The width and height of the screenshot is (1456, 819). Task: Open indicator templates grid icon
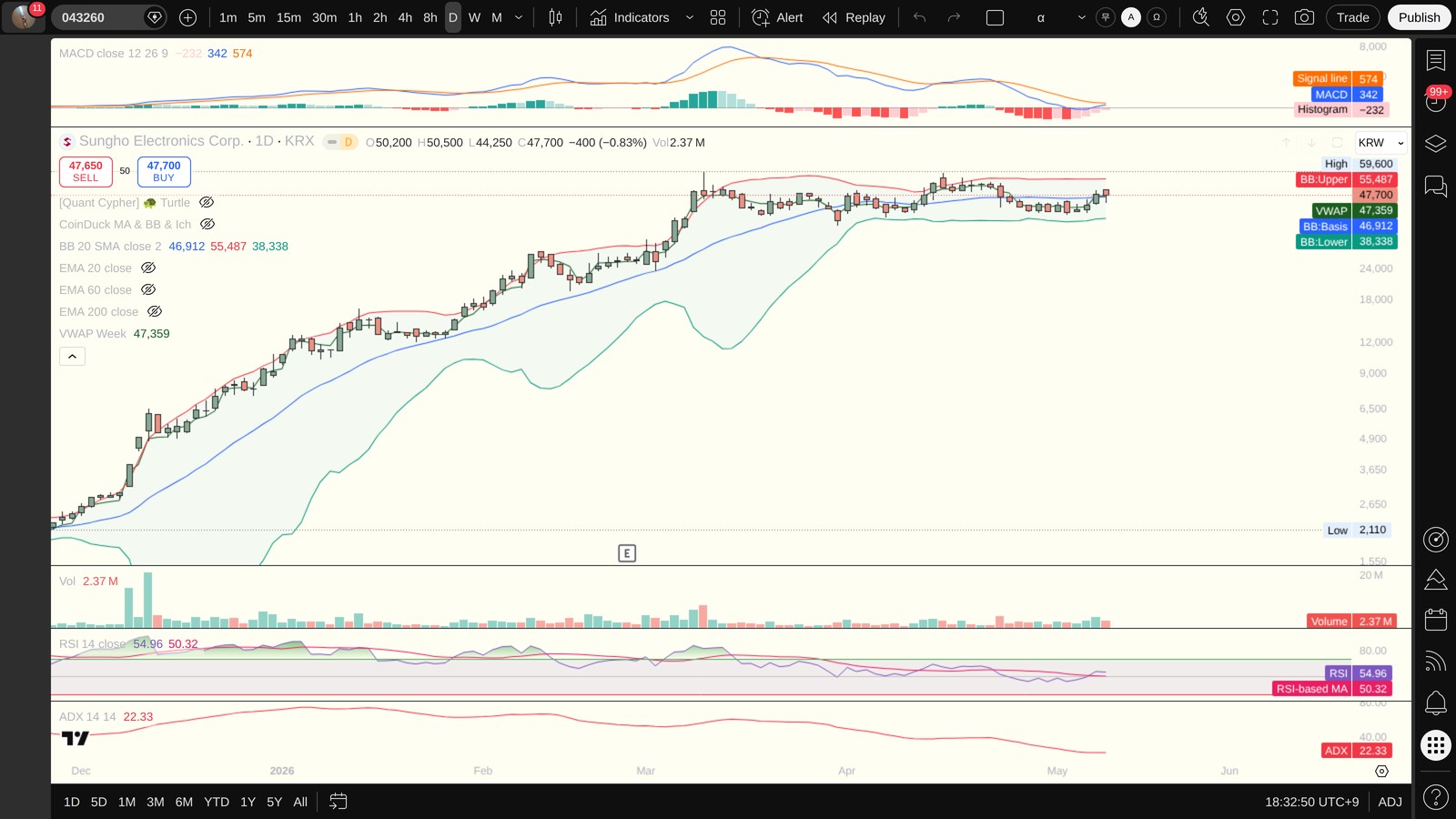coord(718,17)
